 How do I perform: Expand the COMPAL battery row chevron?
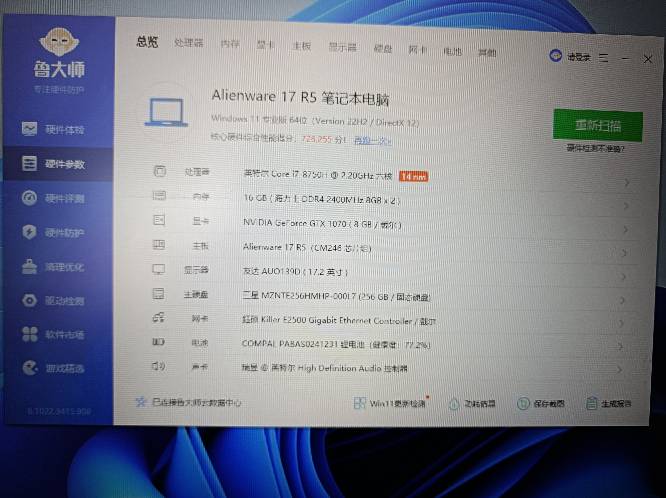coord(621,347)
